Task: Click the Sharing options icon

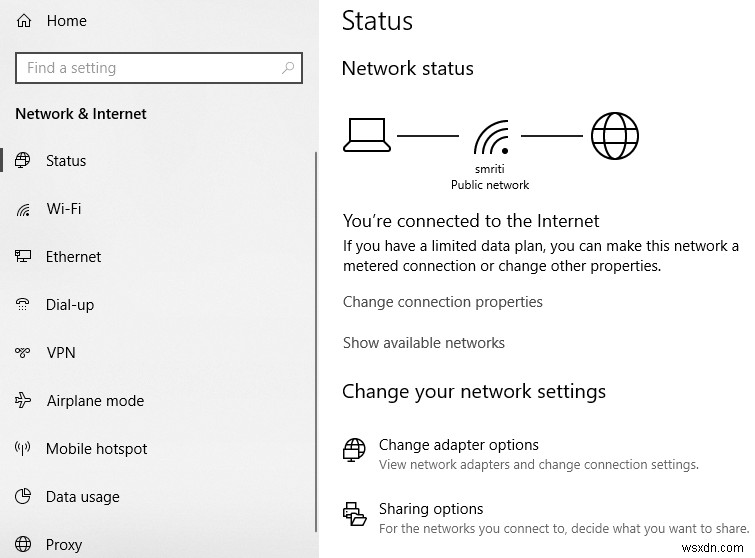Action: tap(354, 513)
